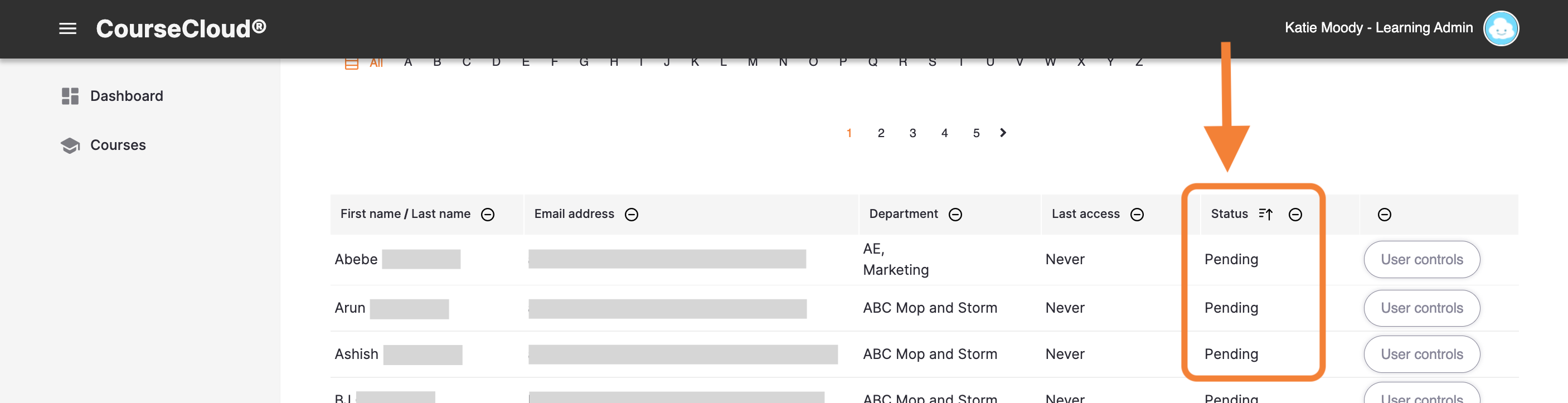Viewport: 1568px width, 403px height.
Task: Open User controls for Ashish
Action: (1421, 355)
